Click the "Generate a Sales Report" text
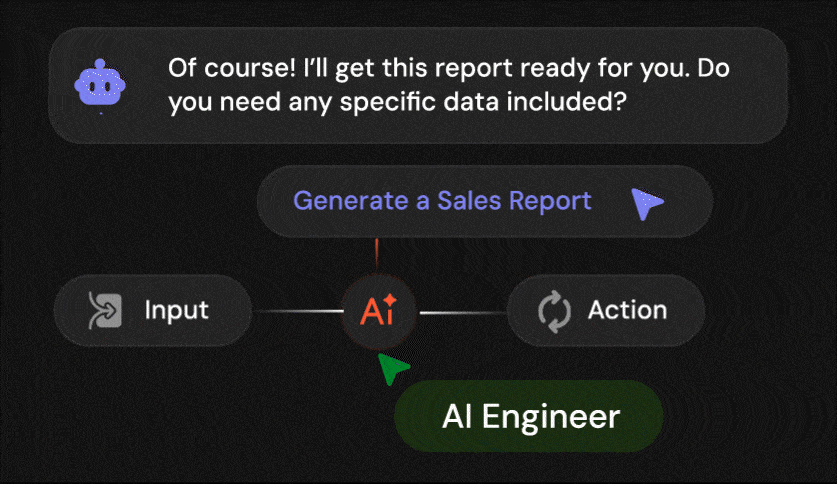 pyautogui.click(x=442, y=201)
